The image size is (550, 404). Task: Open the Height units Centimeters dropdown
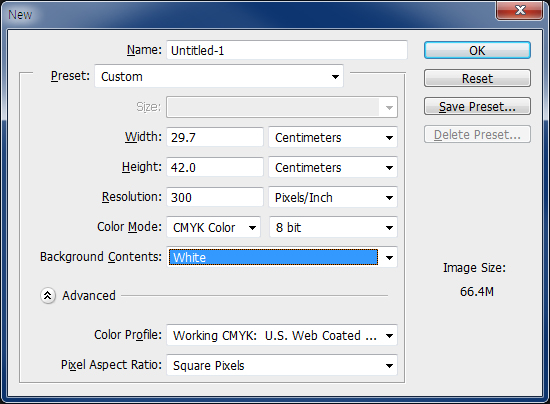pos(333,167)
